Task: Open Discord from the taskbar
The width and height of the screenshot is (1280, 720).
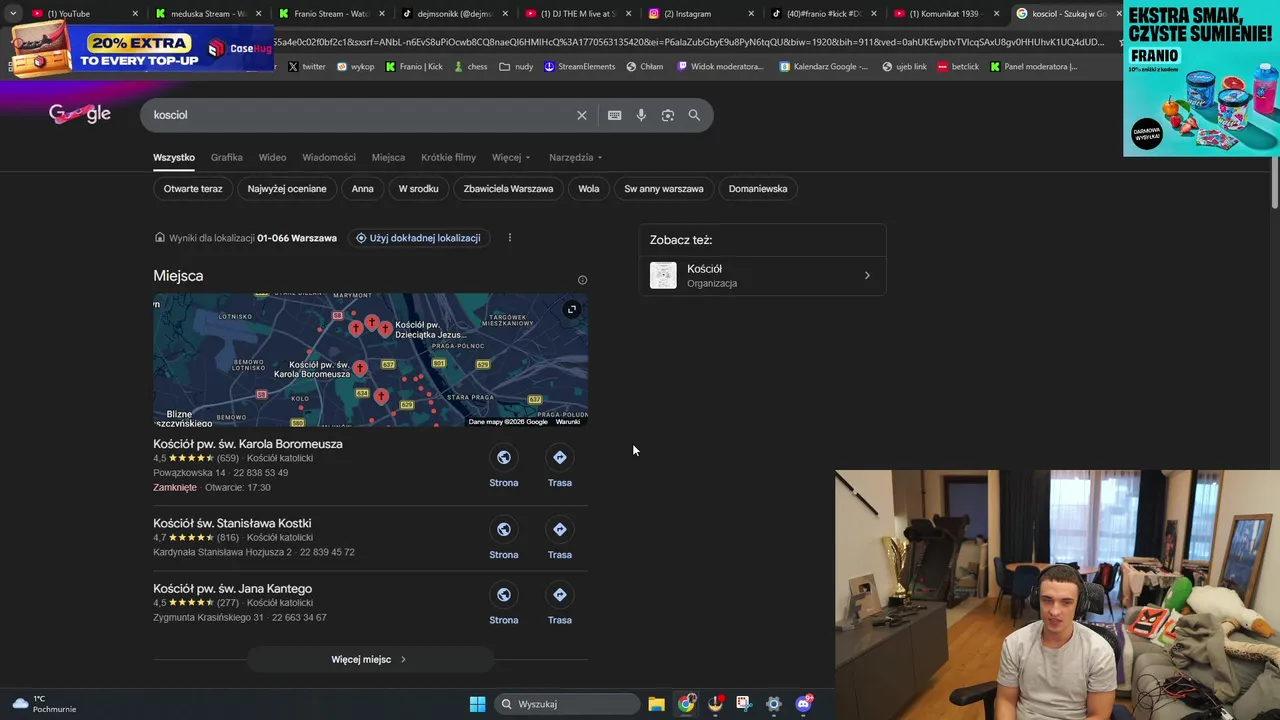Action: (x=803, y=704)
